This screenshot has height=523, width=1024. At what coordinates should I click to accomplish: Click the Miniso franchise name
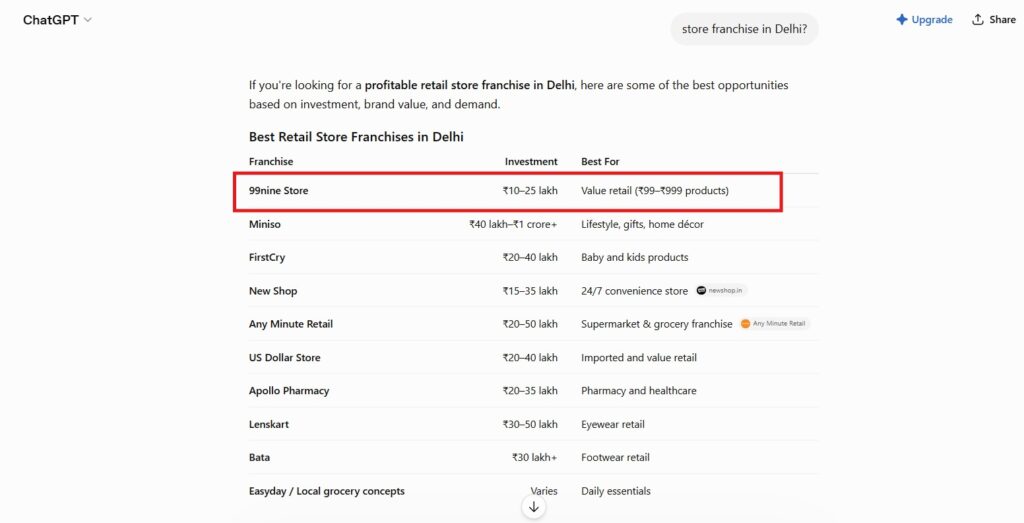pyautogui.click(x=264, y=224)
